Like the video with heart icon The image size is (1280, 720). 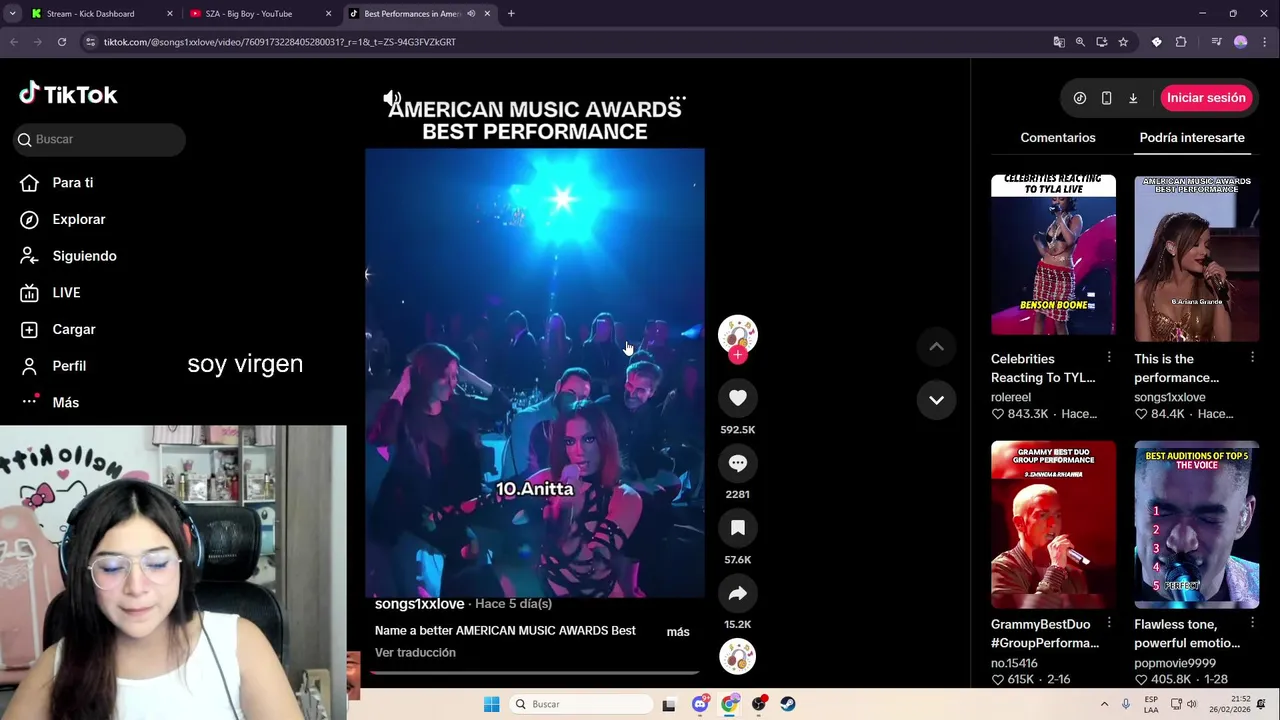pyautogui.click(x=738, y=398)
